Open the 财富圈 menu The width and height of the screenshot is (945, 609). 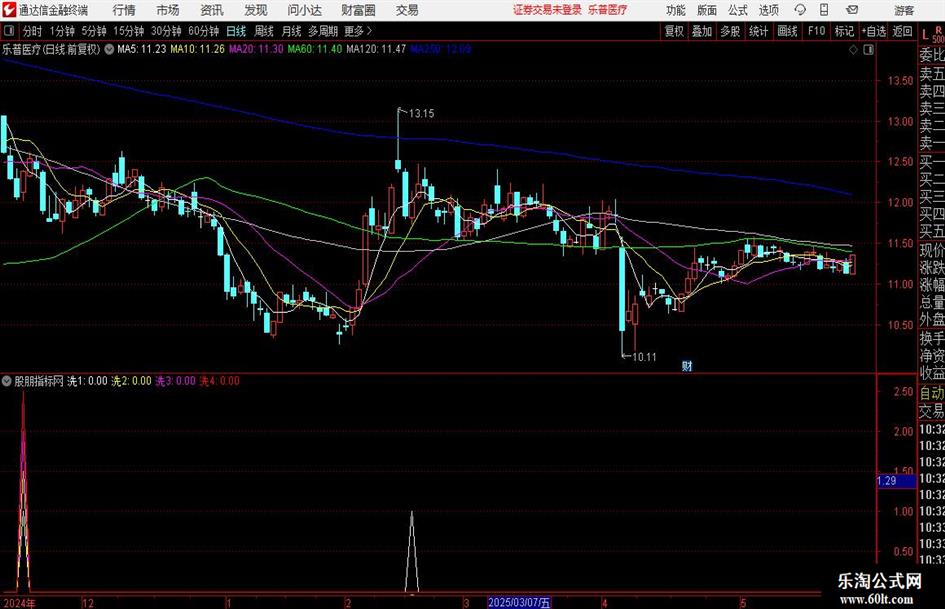click(x=358, y=10)
